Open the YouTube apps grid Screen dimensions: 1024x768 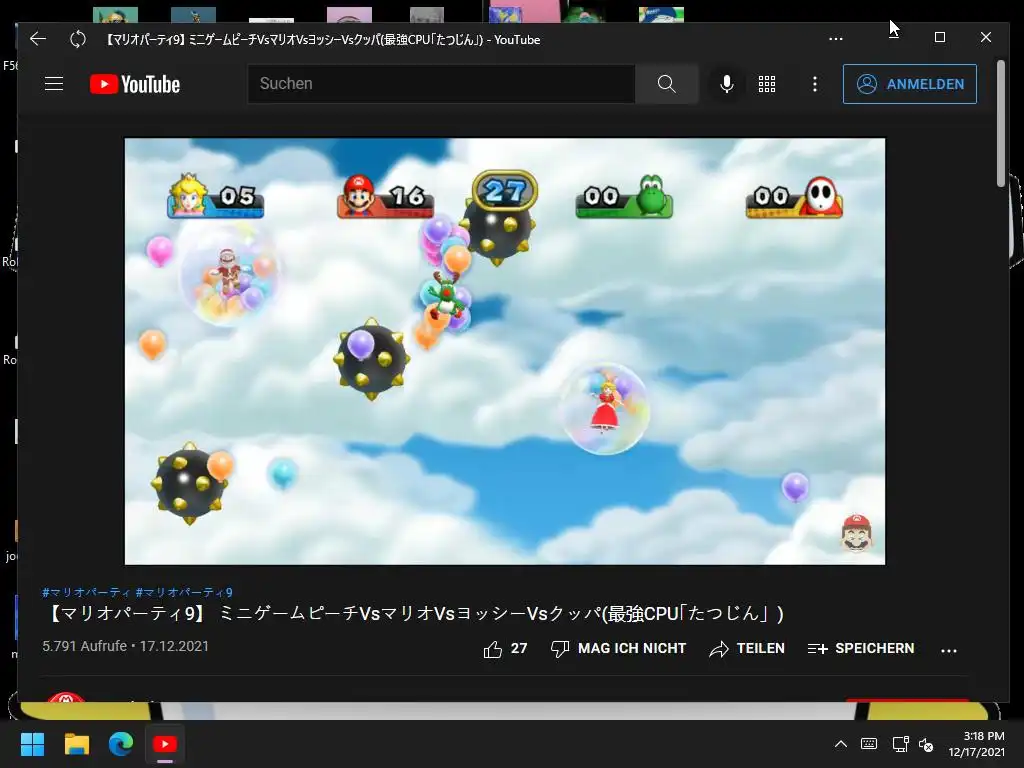pyautogui.click(x=767, y=84)
